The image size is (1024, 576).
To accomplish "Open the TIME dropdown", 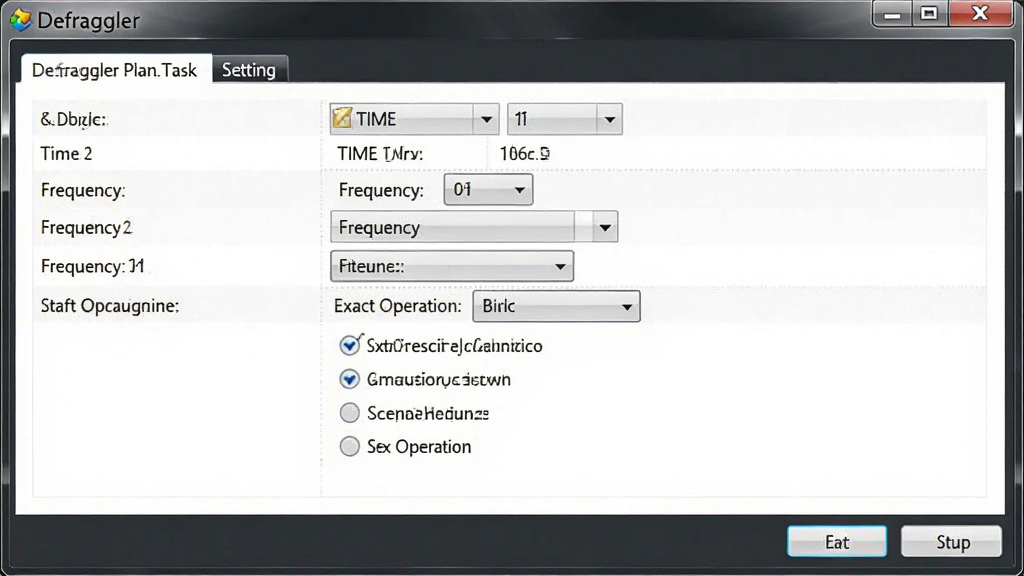I will (414, 119).
